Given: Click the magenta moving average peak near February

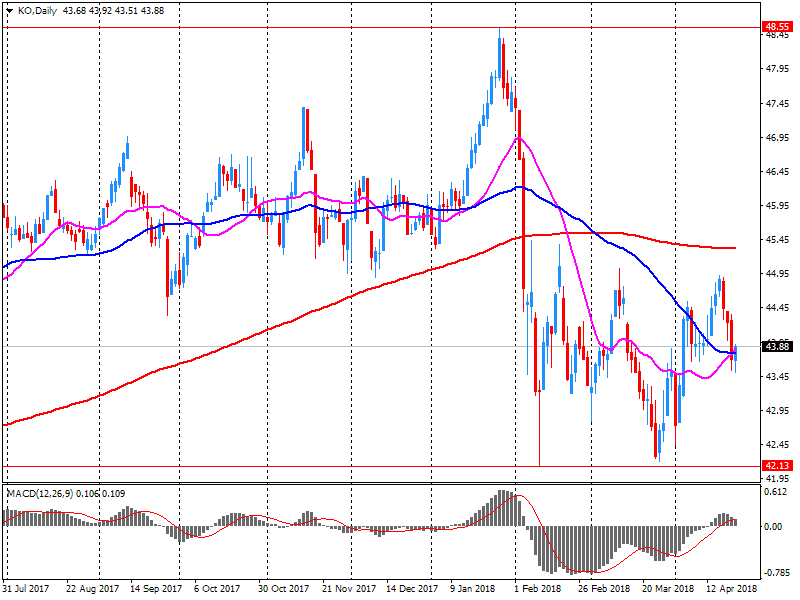Looking at the screenshot, I should pyautogui.click(x=517, y=138).
